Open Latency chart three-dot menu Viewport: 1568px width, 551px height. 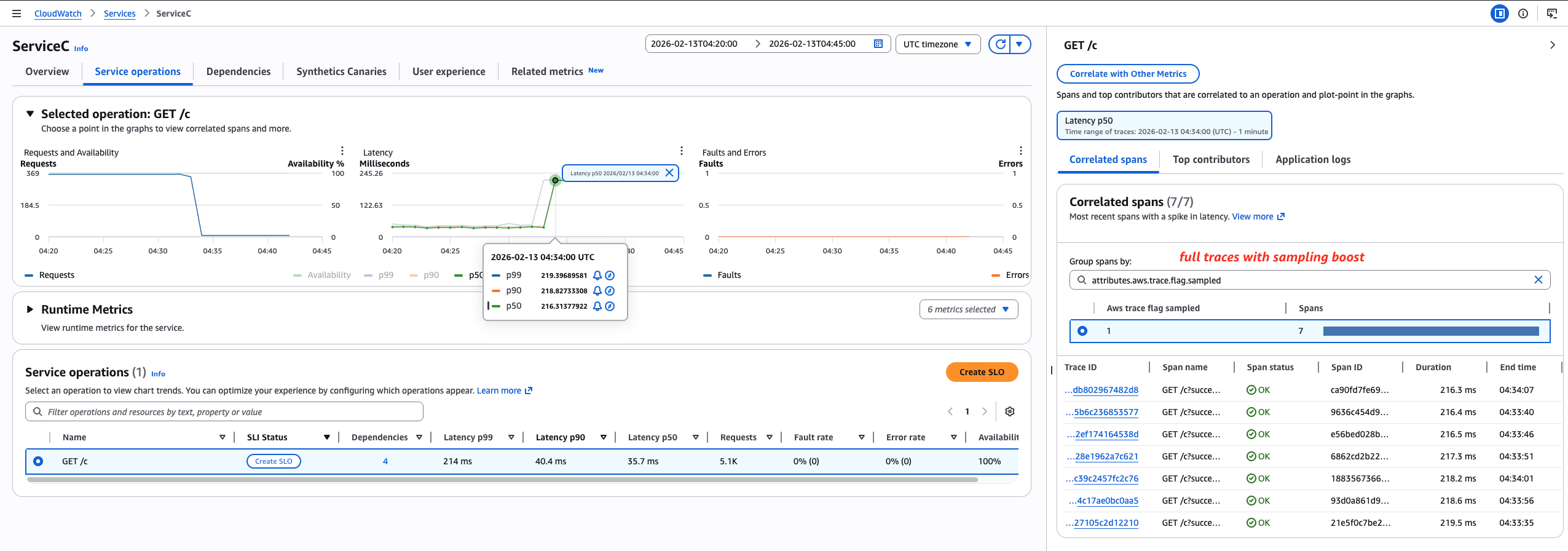681,151
